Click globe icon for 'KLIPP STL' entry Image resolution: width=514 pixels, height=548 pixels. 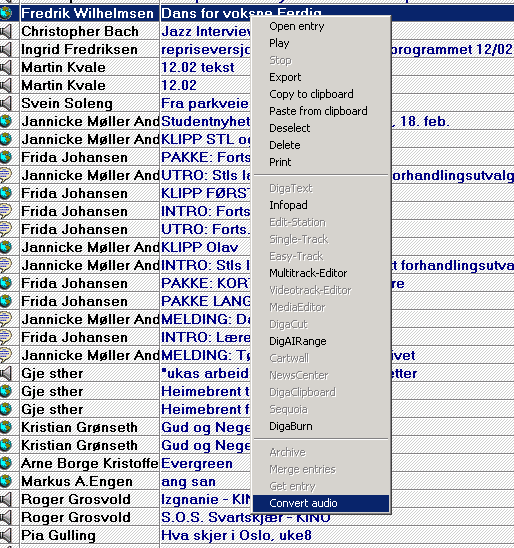click(x=6, y=139)
